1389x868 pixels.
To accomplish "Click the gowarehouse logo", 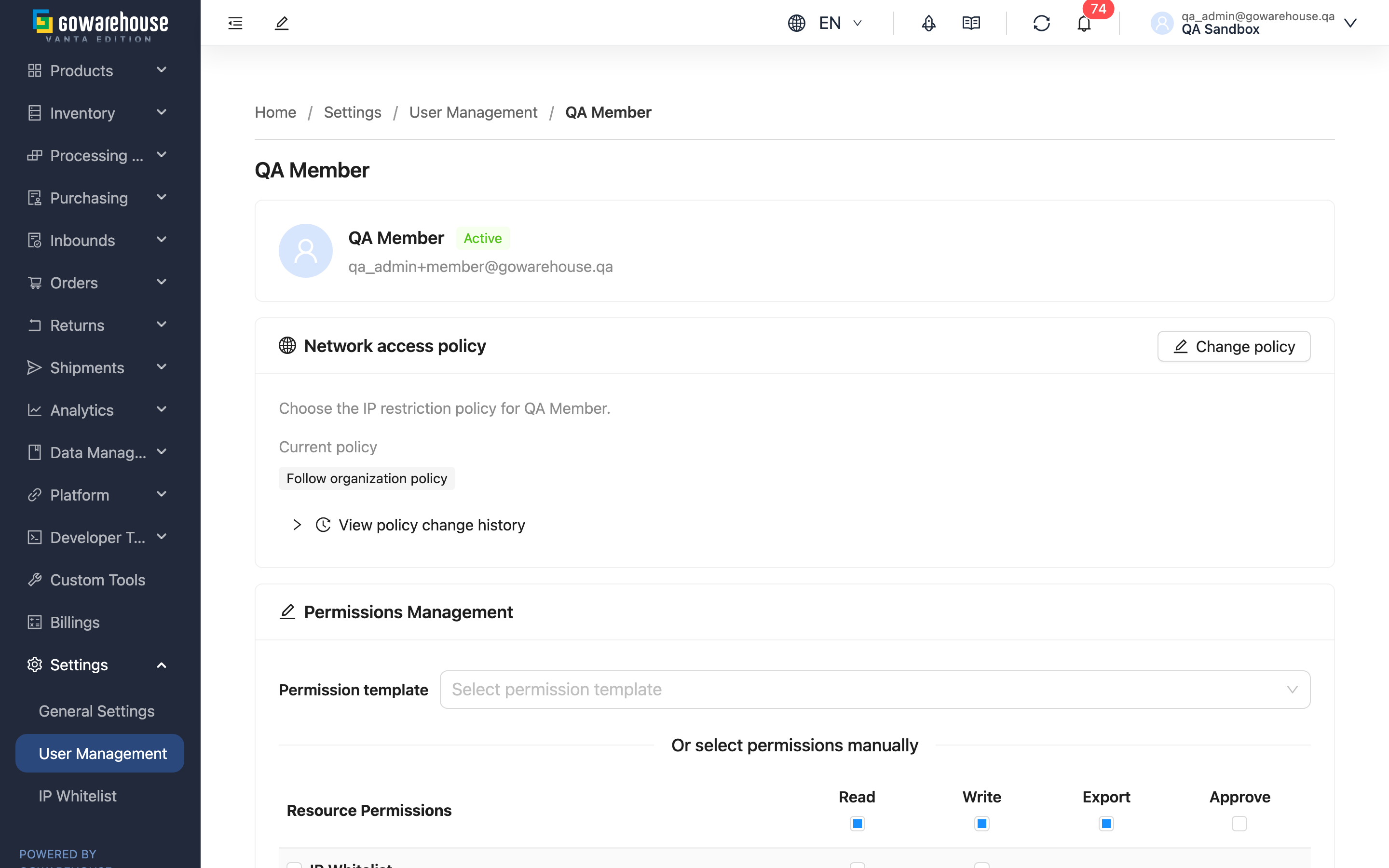I will pyautogui.click(x=100, y=25).
